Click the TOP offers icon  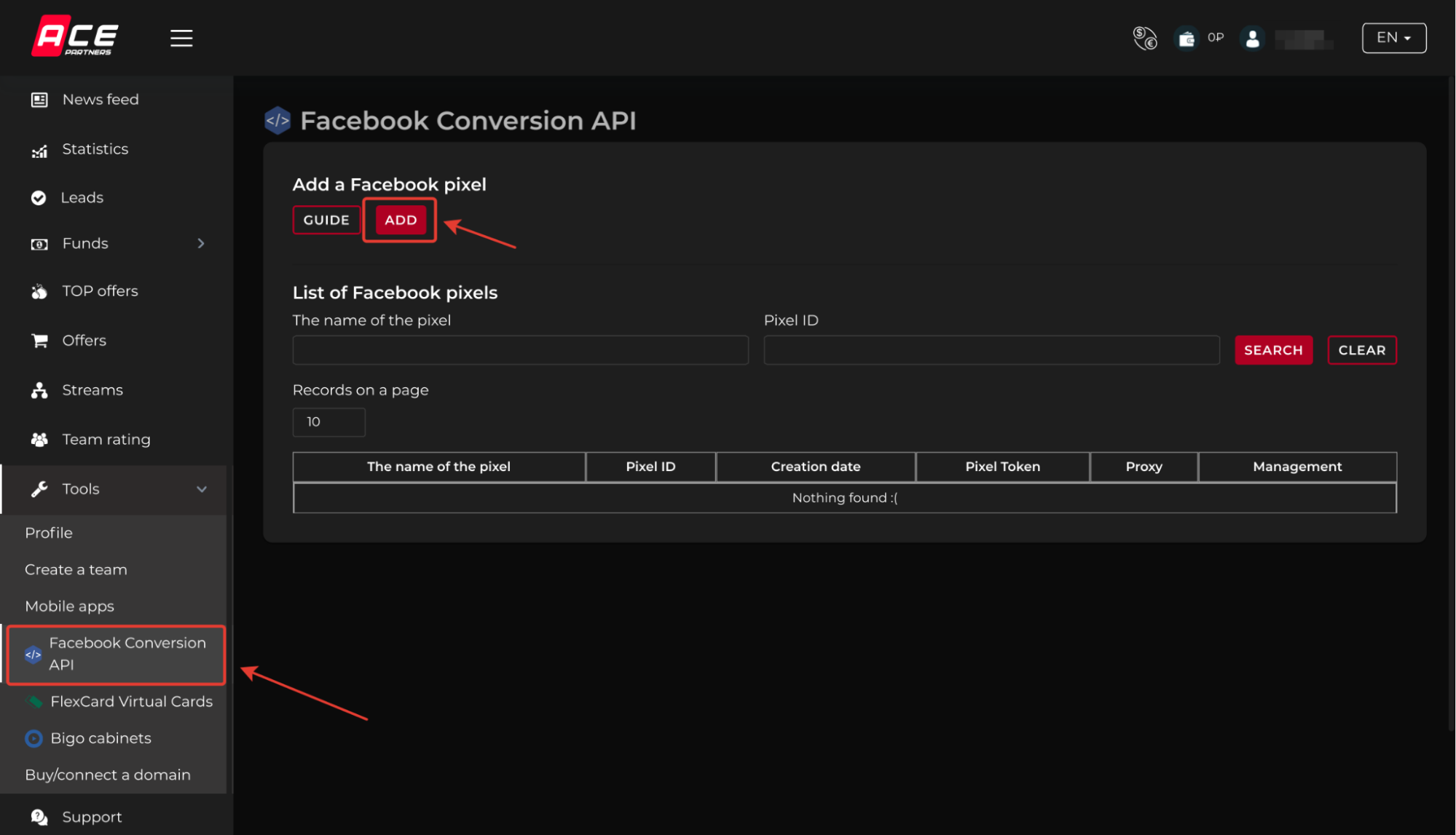[x=39, y=291]
